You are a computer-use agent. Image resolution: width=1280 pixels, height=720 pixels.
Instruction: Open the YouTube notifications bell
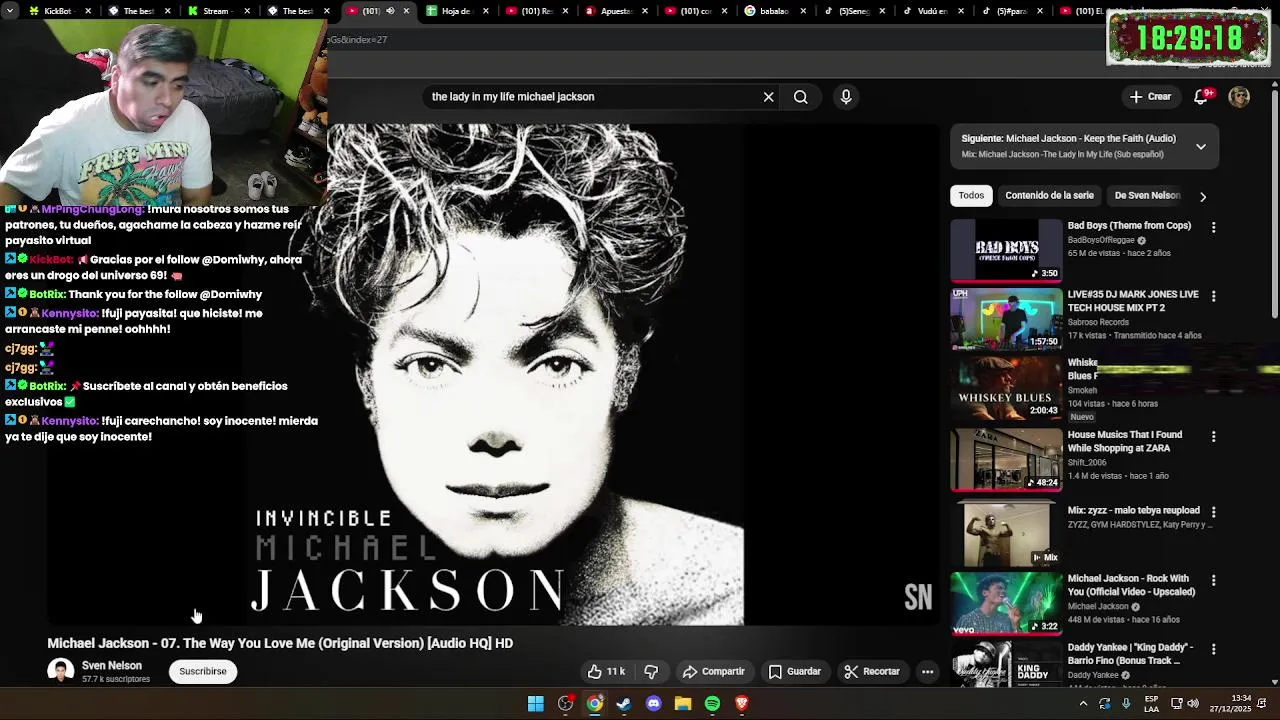(1201, 97)
